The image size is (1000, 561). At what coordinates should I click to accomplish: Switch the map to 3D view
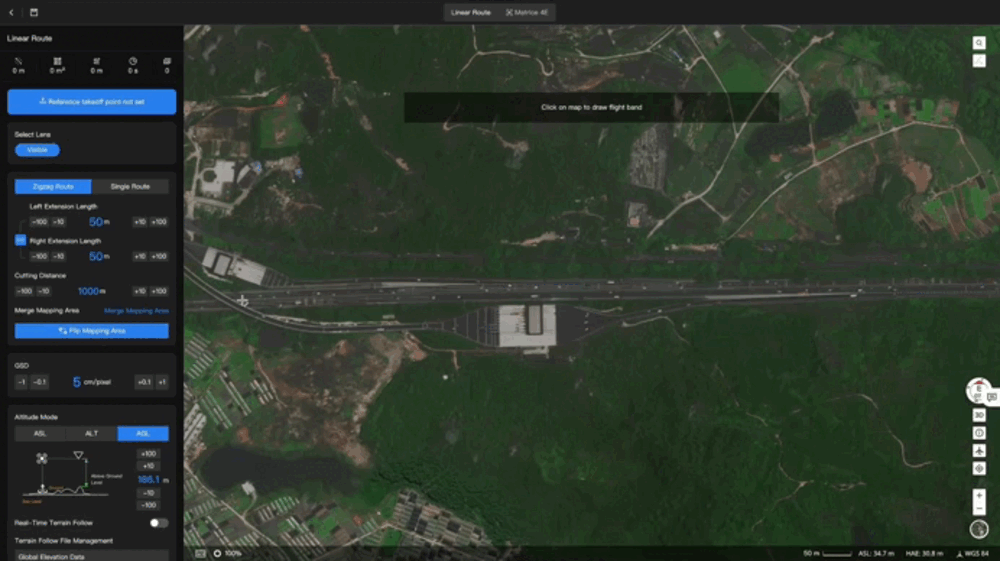tap(979, 415)
